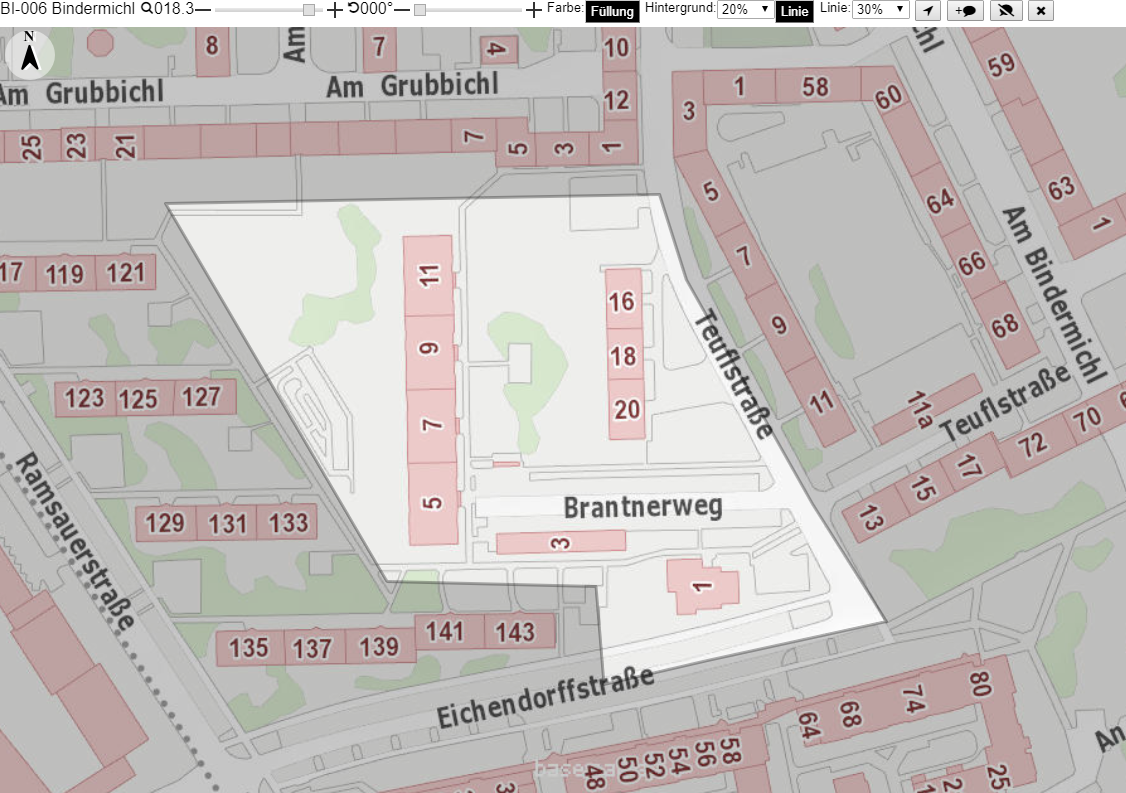Click the location arrow icon button
Screen dimensions: 1126x793
[x=928, y=10]
